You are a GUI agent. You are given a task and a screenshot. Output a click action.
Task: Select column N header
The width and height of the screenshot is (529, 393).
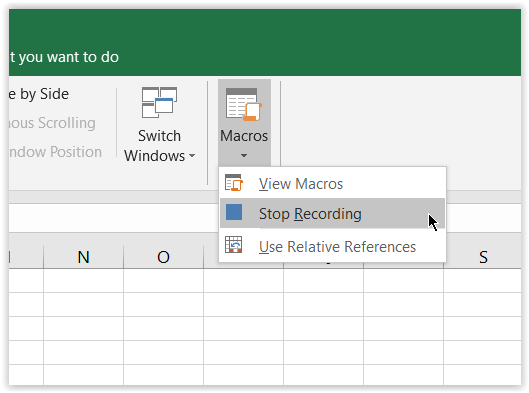click(83, 257)
